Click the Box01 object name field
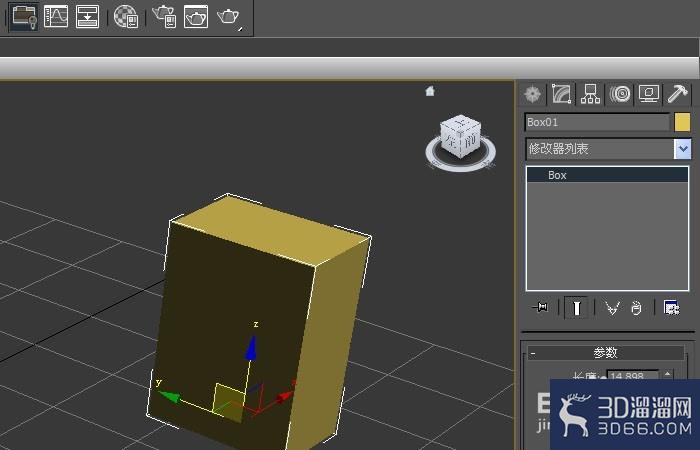The height and width of the screenshot is (450, 700). (x=597, y=122)
